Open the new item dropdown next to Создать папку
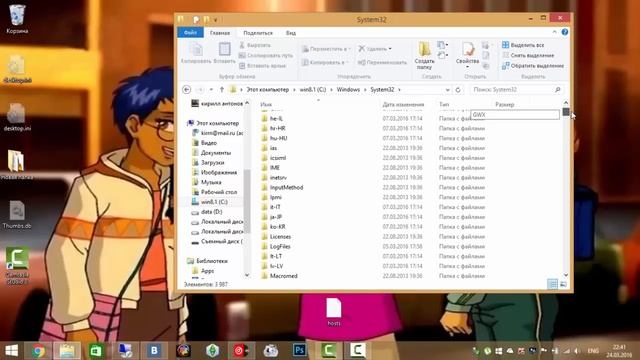The height and width of the screenshot is (360, 640). 442,44
